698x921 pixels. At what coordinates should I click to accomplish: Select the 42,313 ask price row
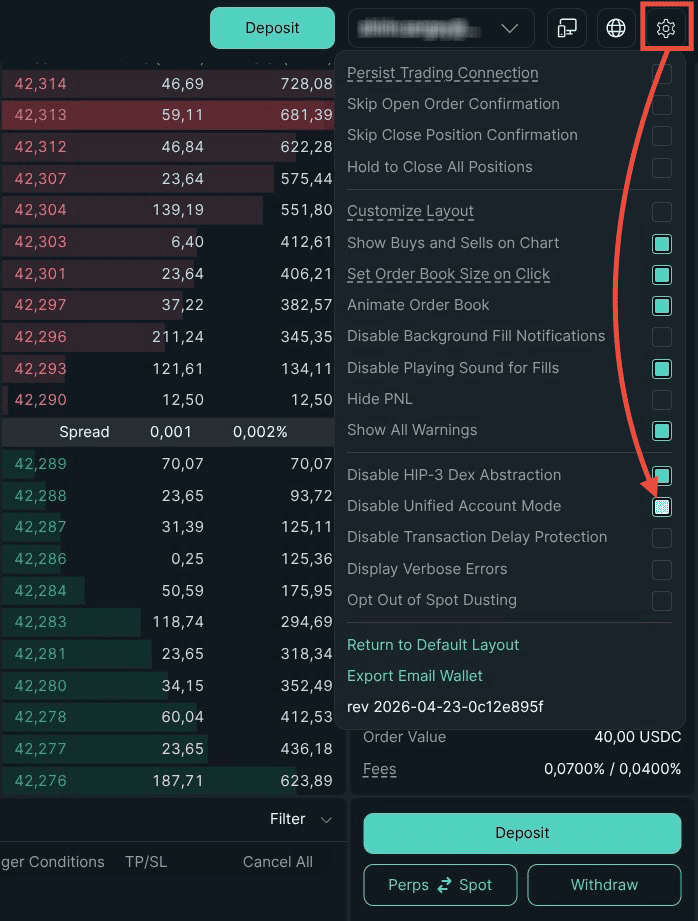point(168,115)
